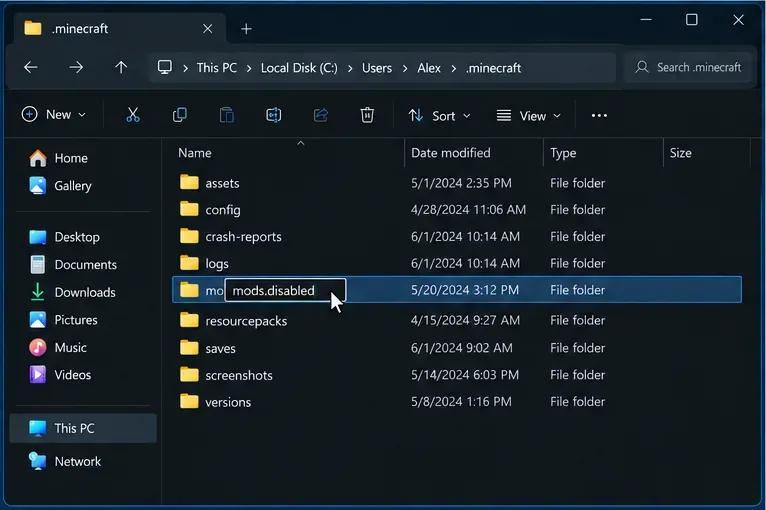
Task: Click the 4/28/2024 11:06 AM date cell
Action: click(468, 210)
